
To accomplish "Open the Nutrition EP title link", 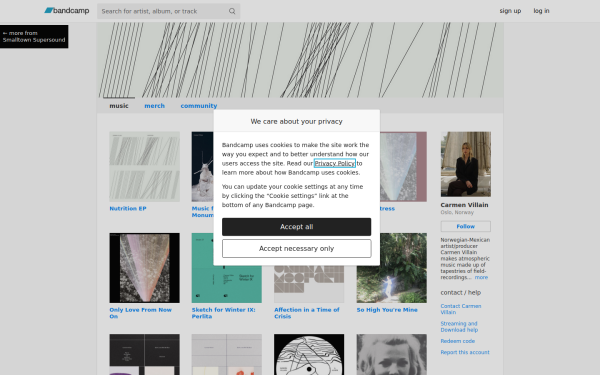I will coord(128,209).
